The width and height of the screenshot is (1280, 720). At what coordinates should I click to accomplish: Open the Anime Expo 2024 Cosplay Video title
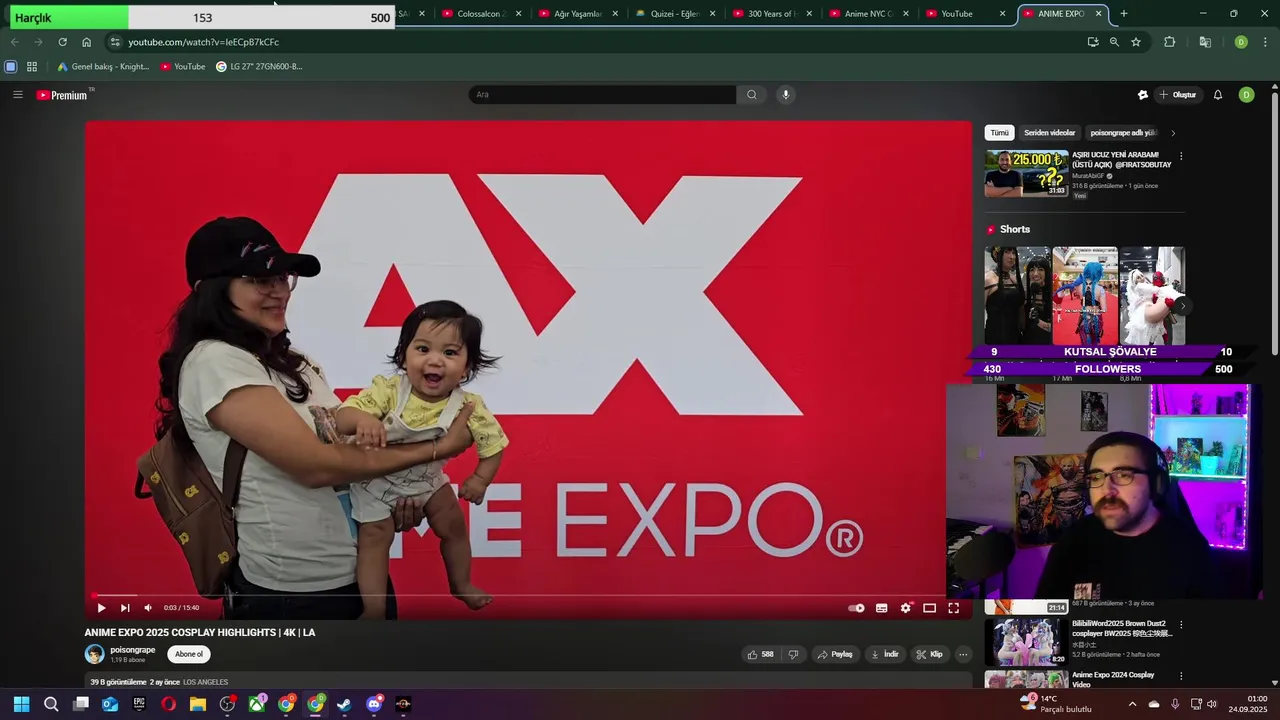(1113, 680)
